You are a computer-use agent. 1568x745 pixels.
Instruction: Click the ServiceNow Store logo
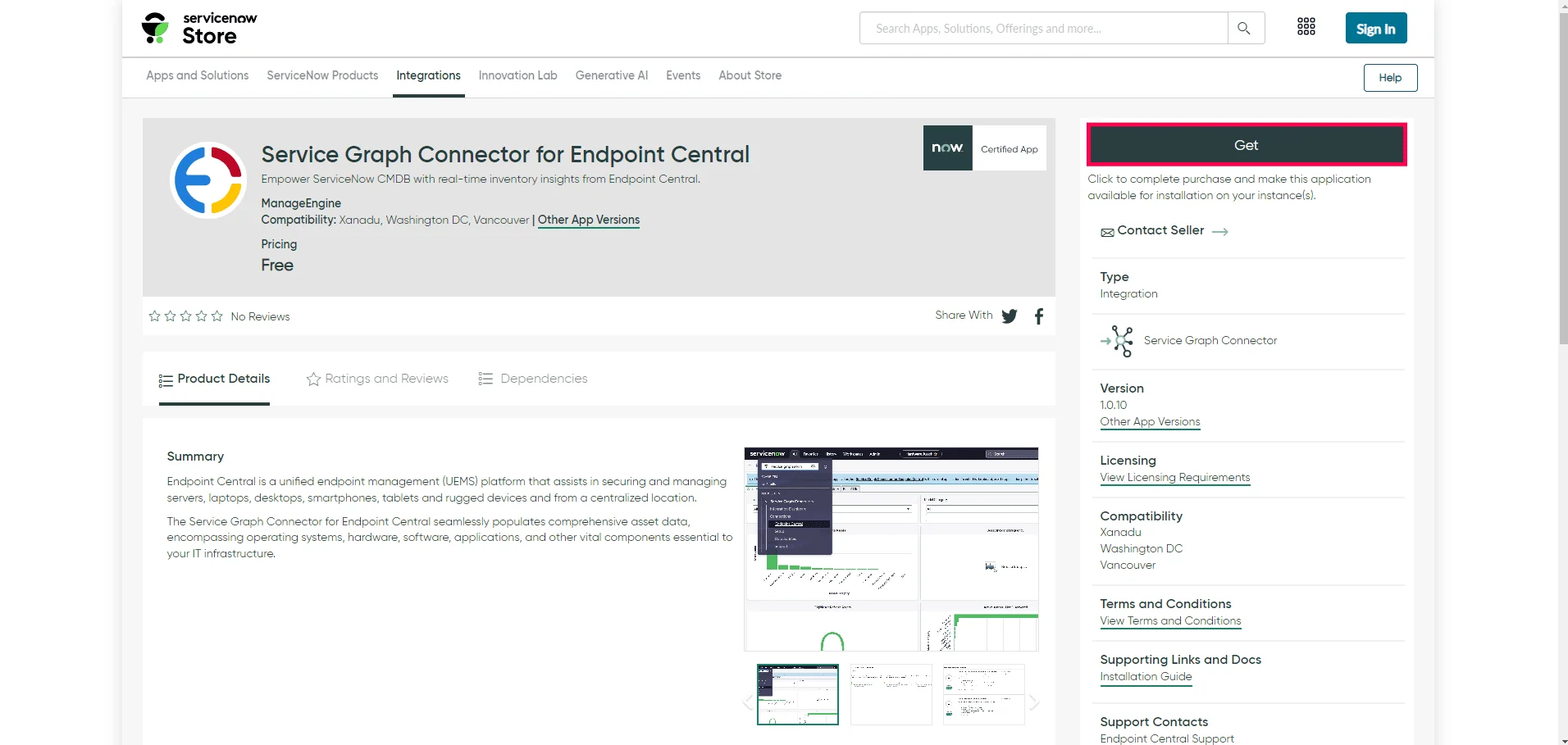(199, 29)
